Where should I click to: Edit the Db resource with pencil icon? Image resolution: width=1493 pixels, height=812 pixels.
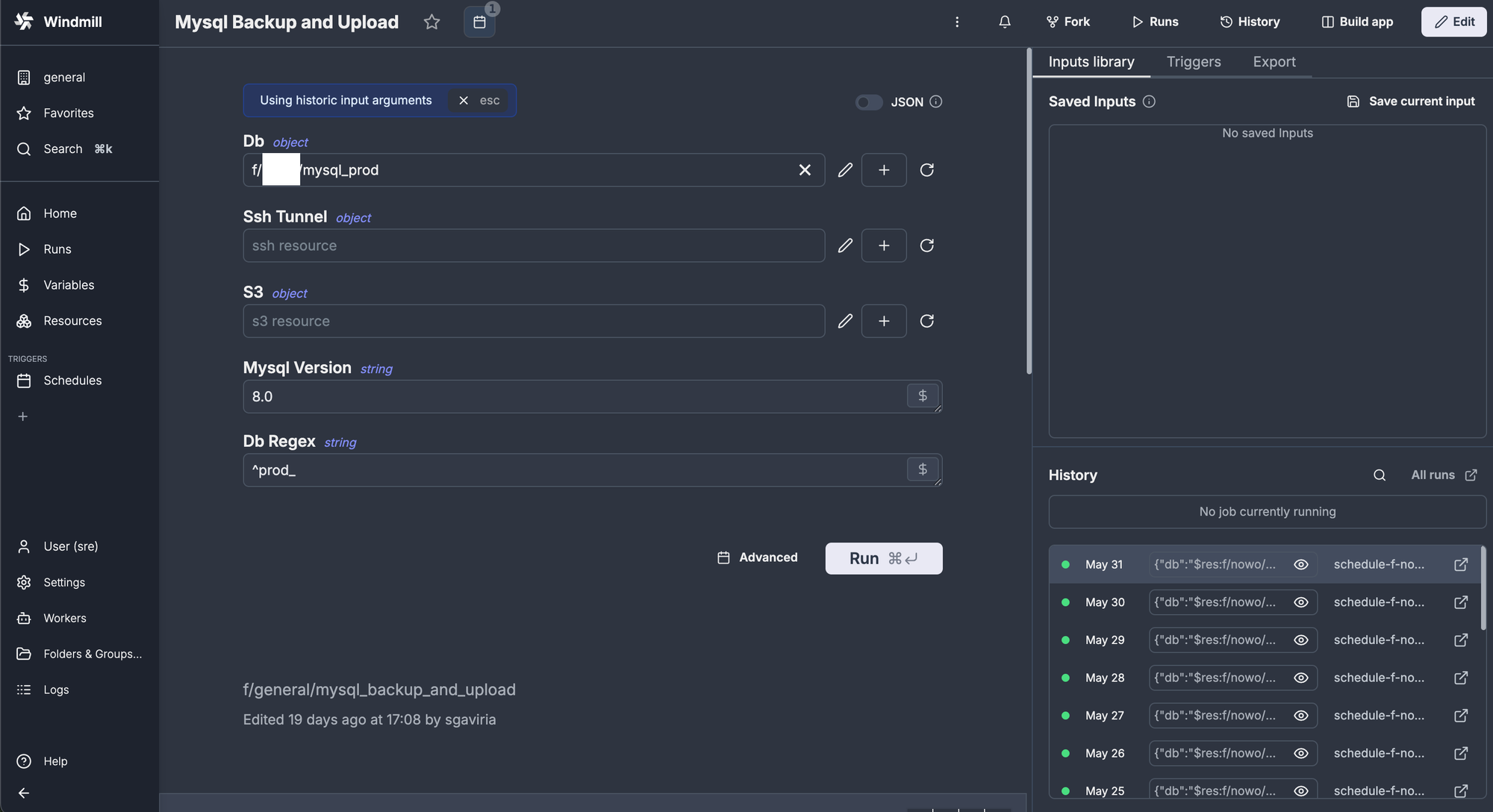(x=845, y=170)
